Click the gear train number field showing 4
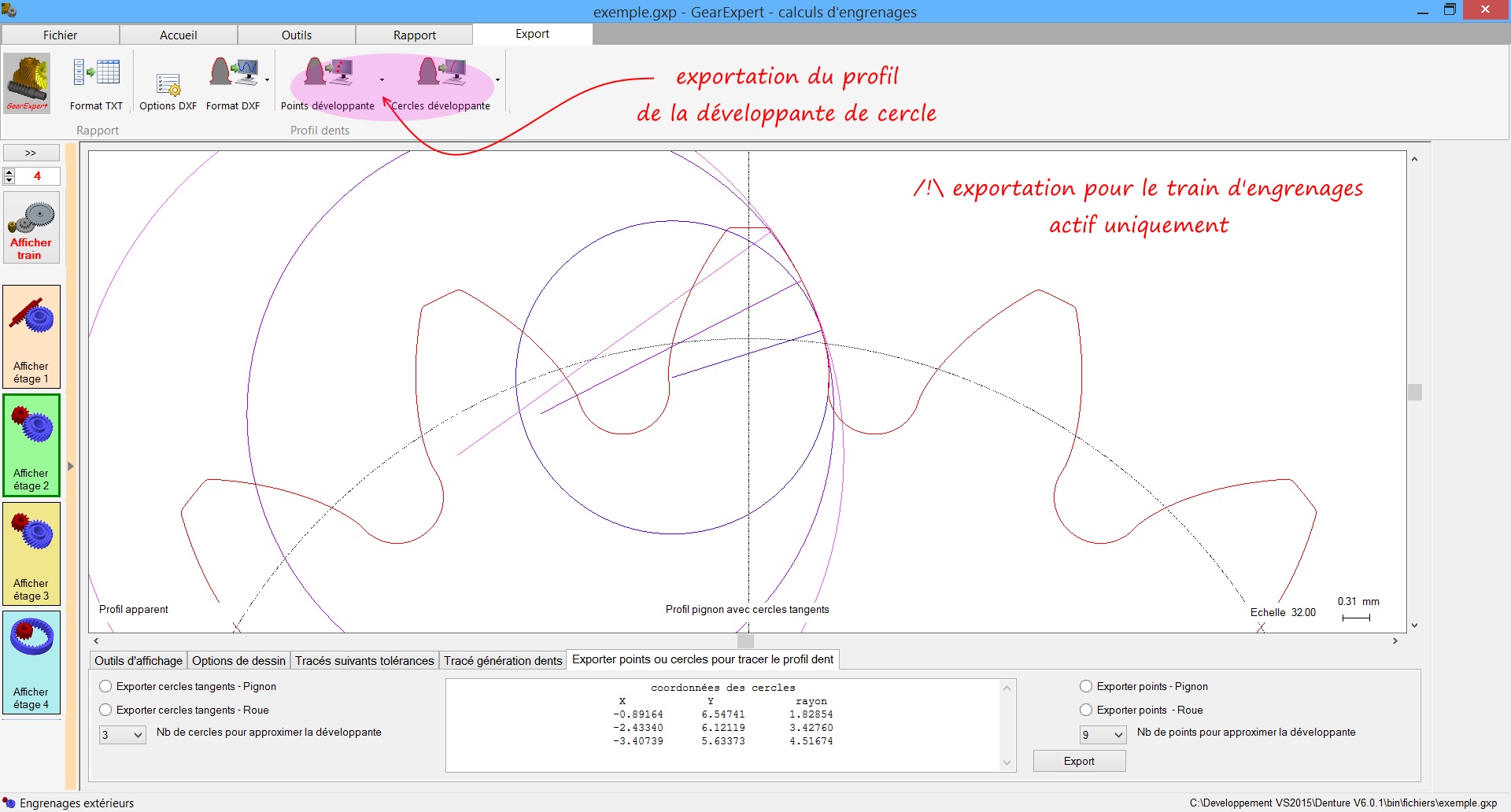Image resolution: width=1511 pixels, height=812 pixels. tap(37, 176)
